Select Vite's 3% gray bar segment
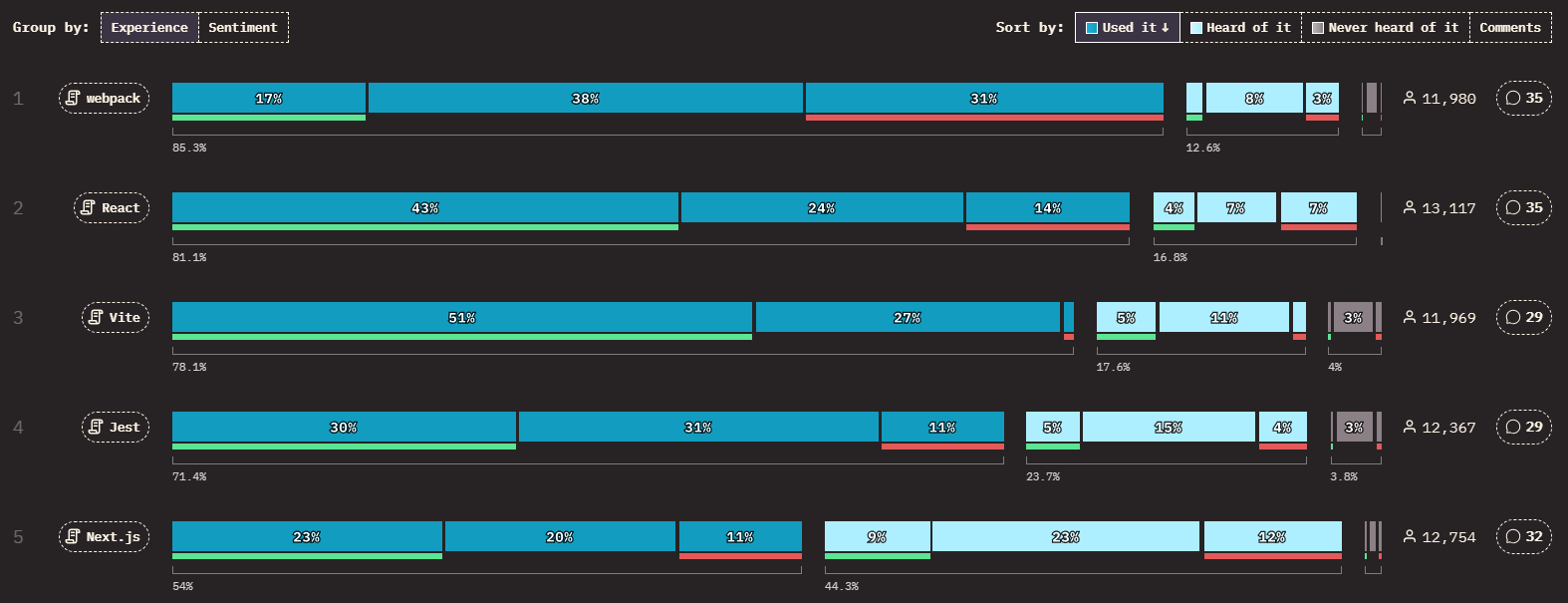The height and width of the screenshot is (603, 1568). pos(1353,317)
